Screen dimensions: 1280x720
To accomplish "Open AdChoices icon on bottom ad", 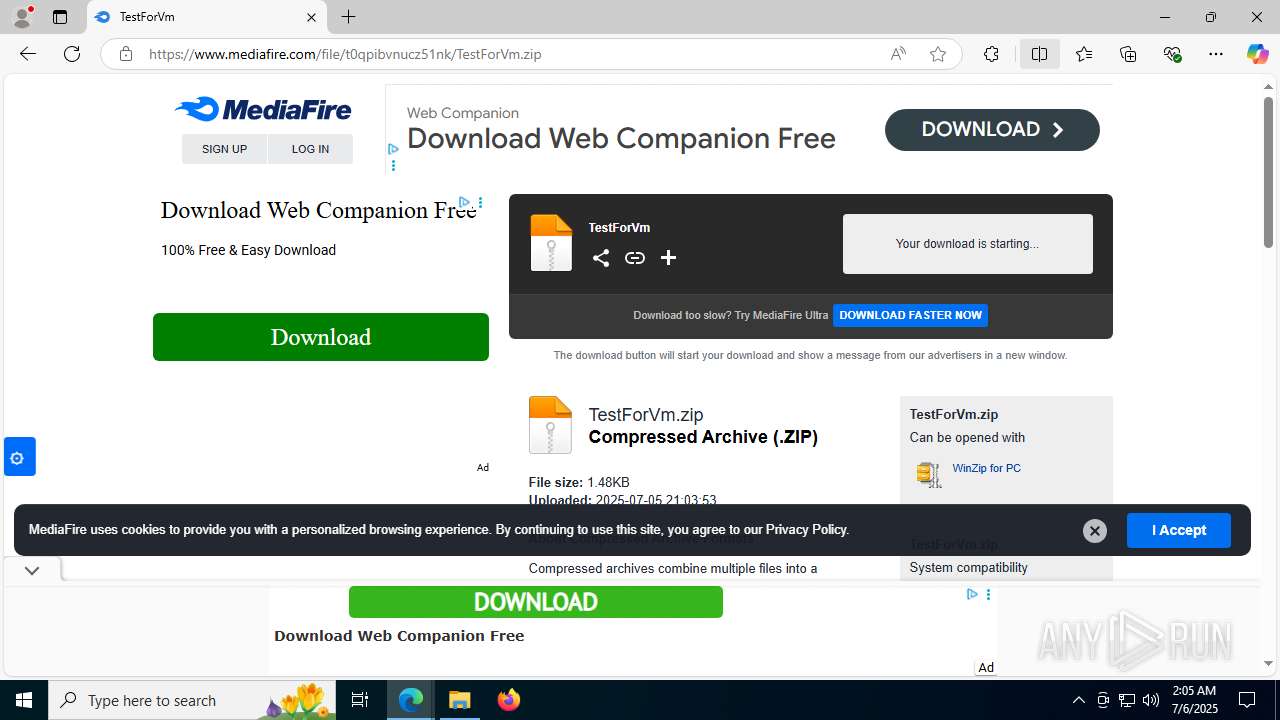I will [x=972, y=594].
